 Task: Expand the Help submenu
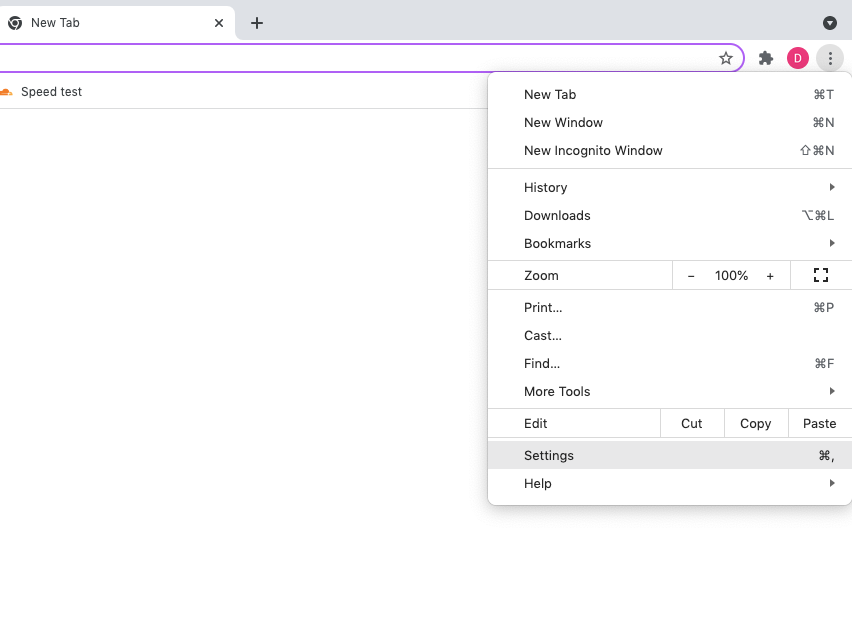point(670,483)
